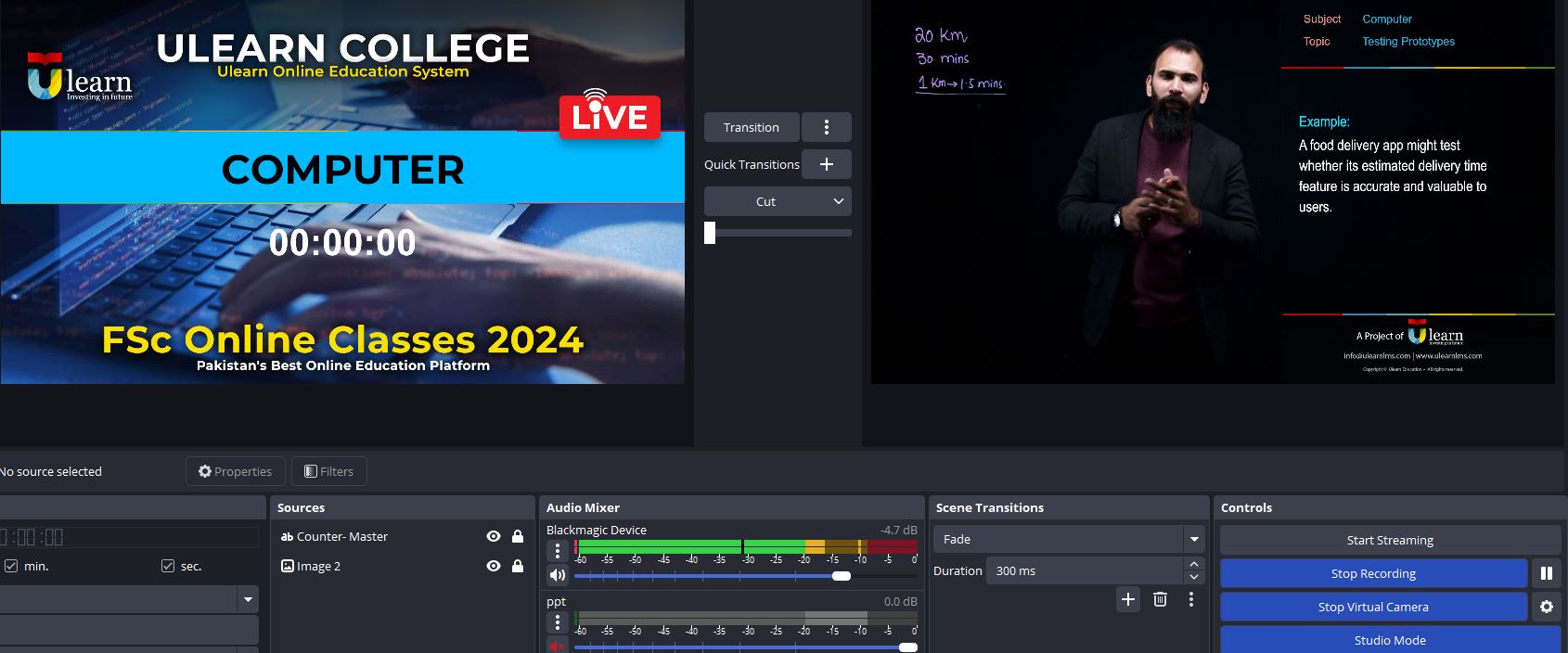The height and width of the screenshot is (653, 1568).
Task: Toggle the min. checkbox
Action: pyautogui.click(x=11, y=566)
